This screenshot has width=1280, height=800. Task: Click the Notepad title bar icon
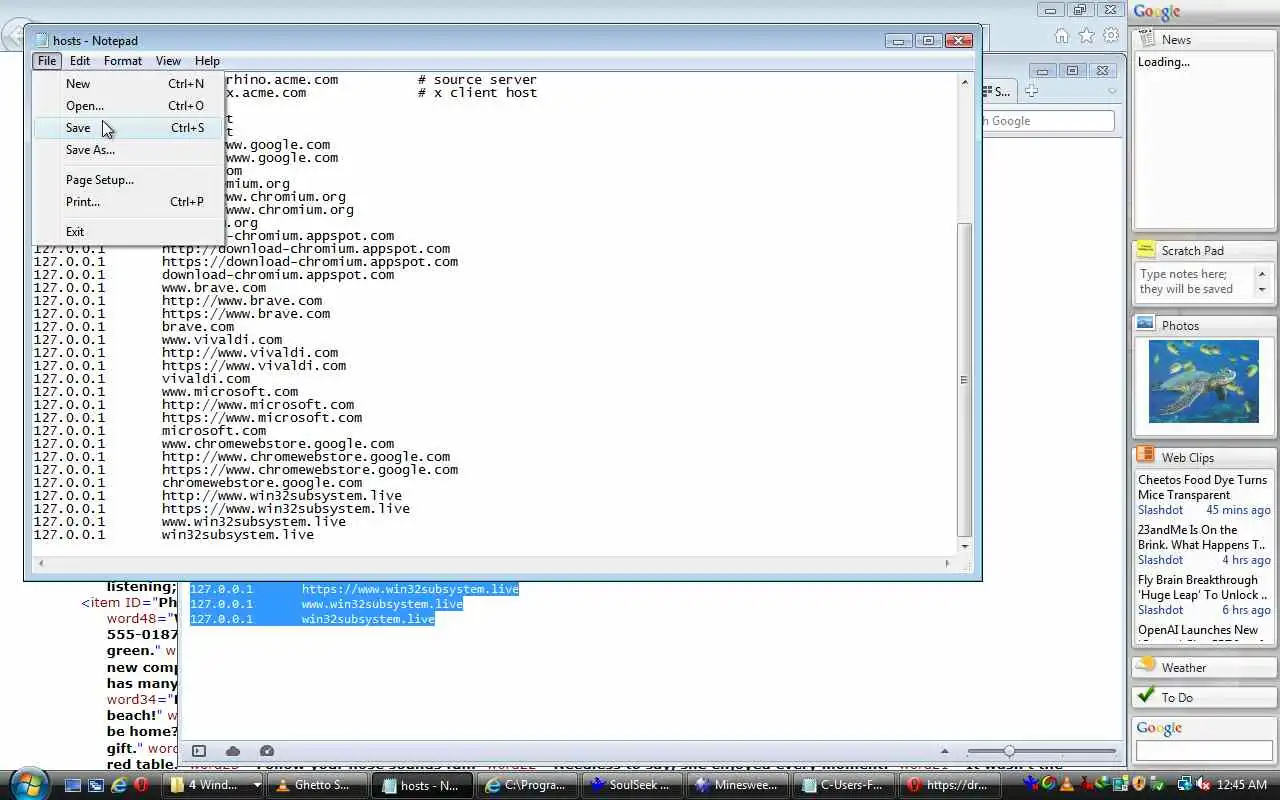pos(41,41)
